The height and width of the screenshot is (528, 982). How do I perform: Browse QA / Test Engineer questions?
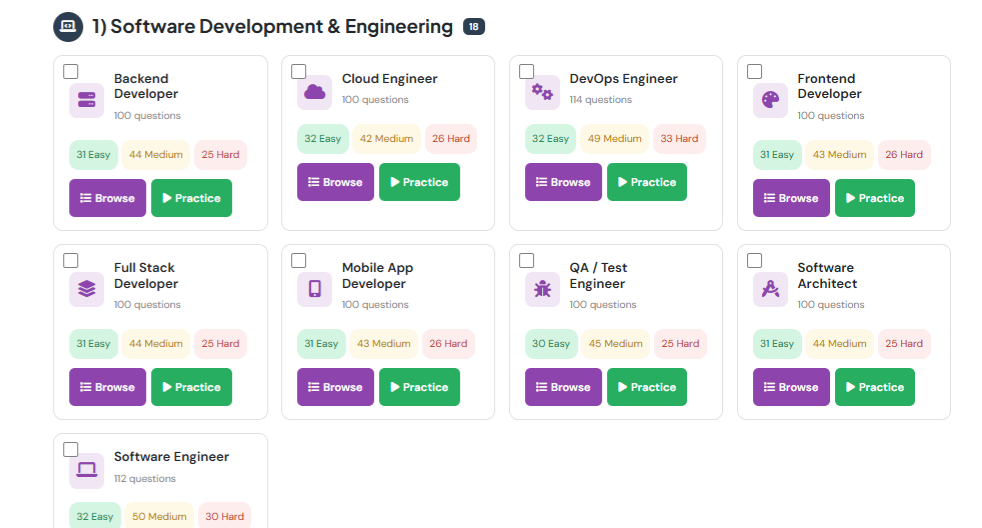click(x=564, y=387)
